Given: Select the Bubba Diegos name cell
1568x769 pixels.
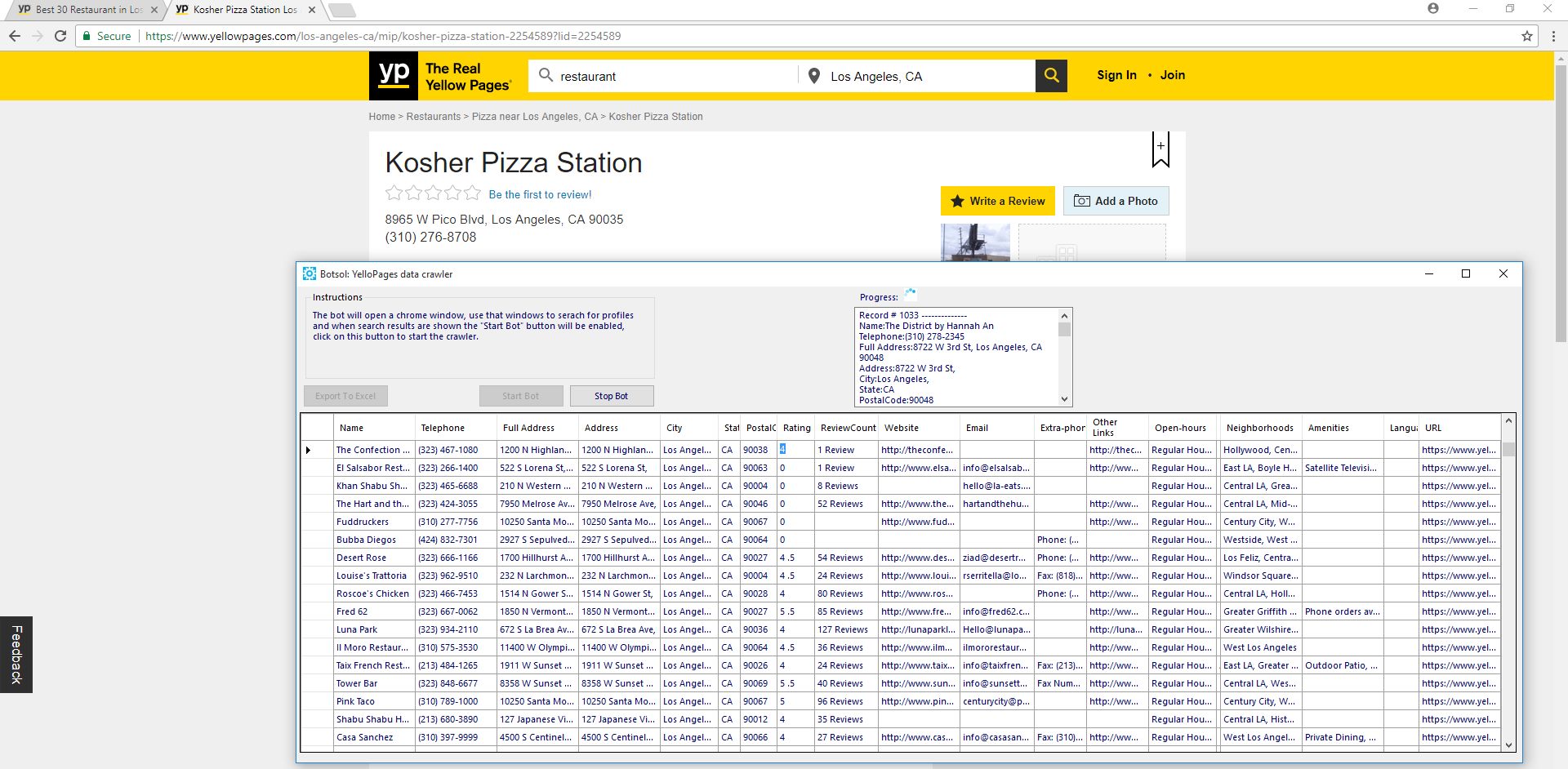Looking at the screenshot, I should (x=374, y=540).
